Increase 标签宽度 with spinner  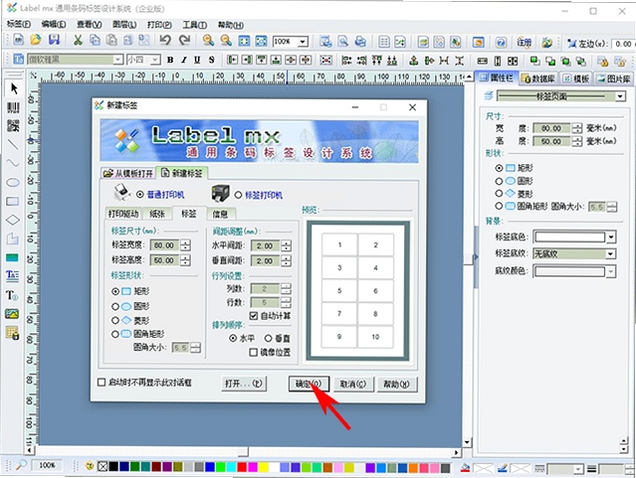(x=185, y=242)
